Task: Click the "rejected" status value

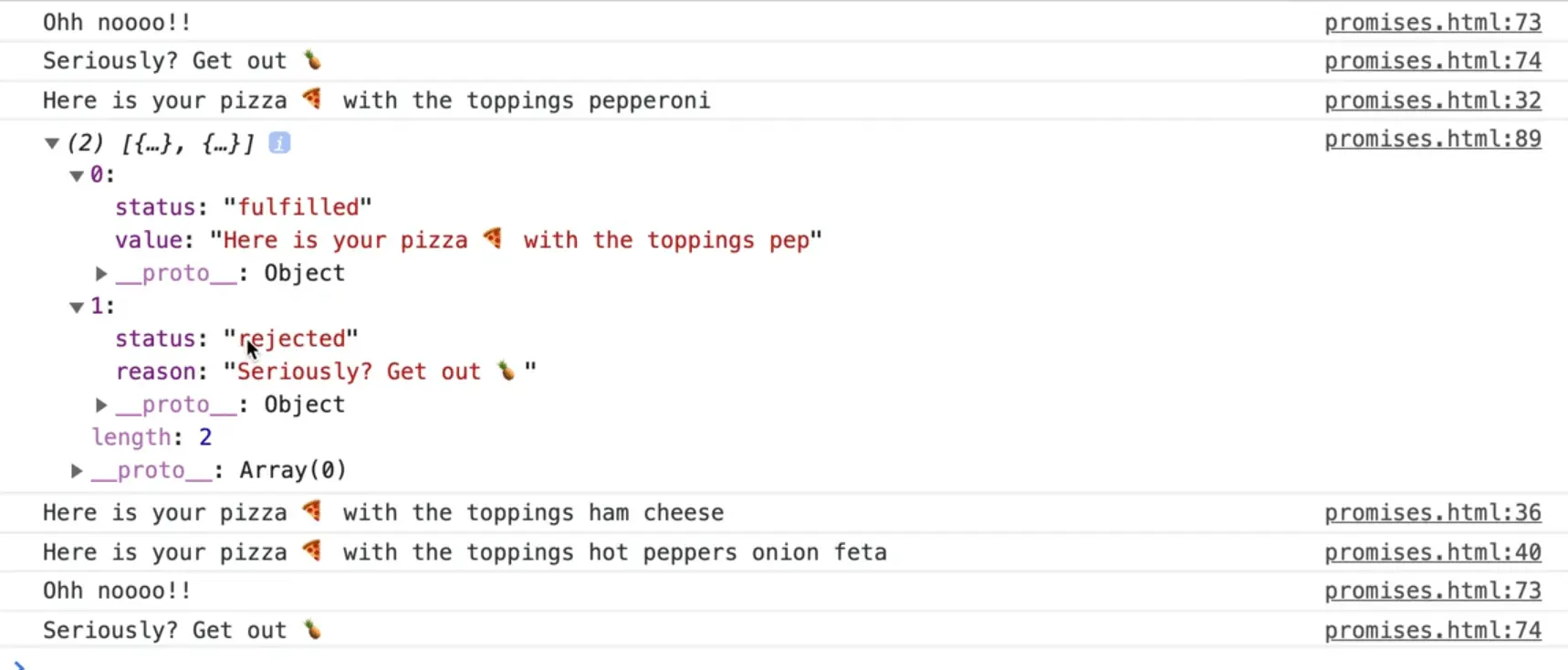Action: point(291,339)
